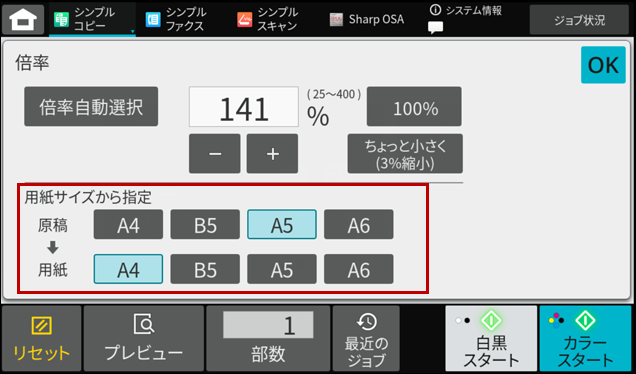
Task: Start black-and-white copy with 白黒スタート
Action: pos(491,339)
